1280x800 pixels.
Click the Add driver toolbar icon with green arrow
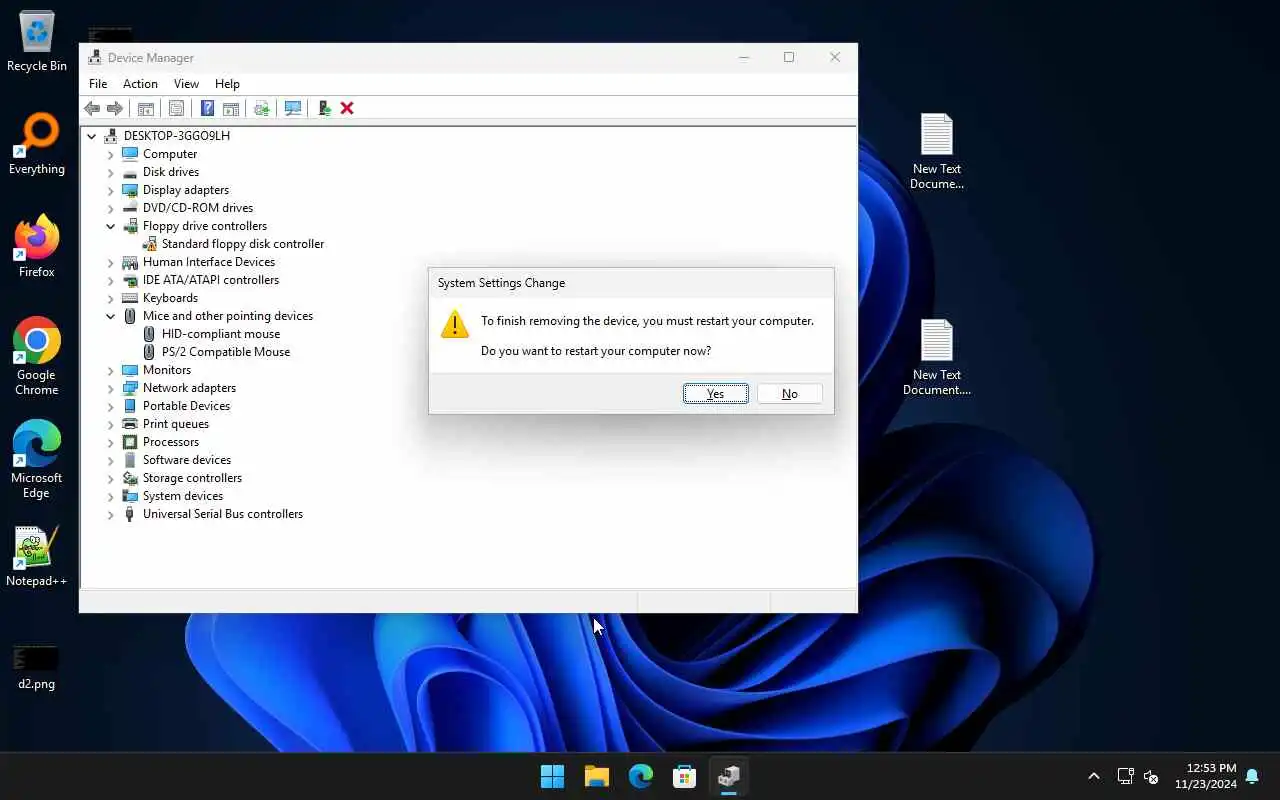click(324, 108)
